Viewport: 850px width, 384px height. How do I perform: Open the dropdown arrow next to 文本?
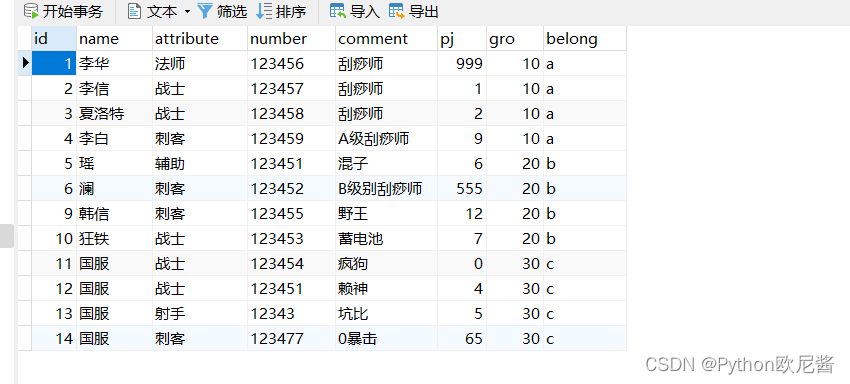click(x=188, y=11)
